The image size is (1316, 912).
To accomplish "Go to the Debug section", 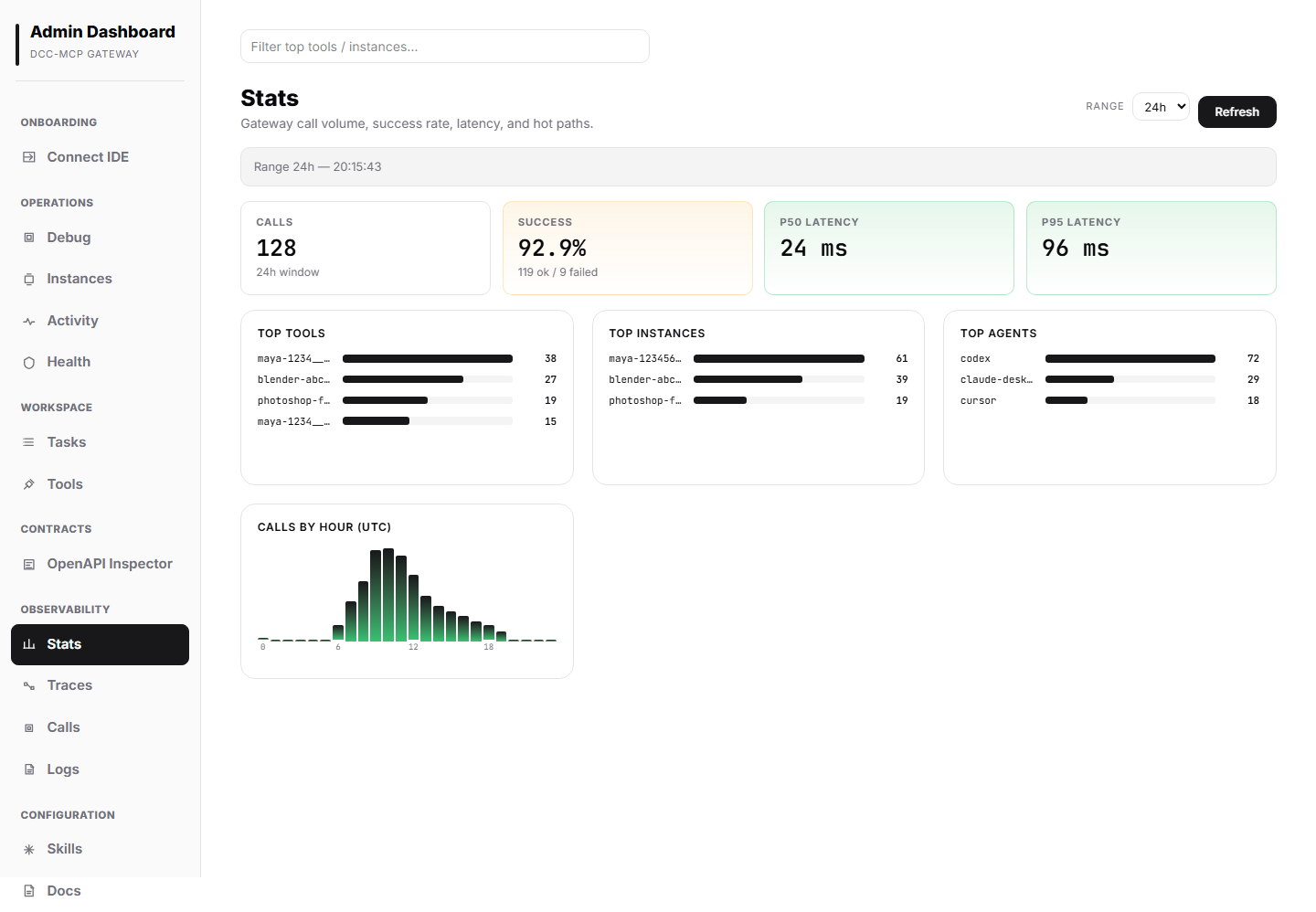I will [100, 238].
